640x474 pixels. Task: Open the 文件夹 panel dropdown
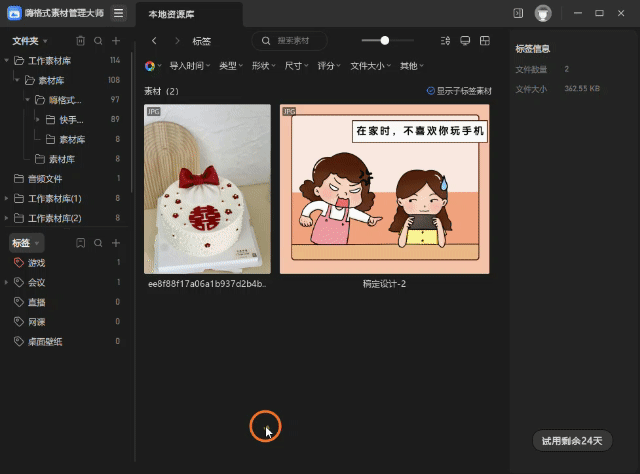pos(30,41)
